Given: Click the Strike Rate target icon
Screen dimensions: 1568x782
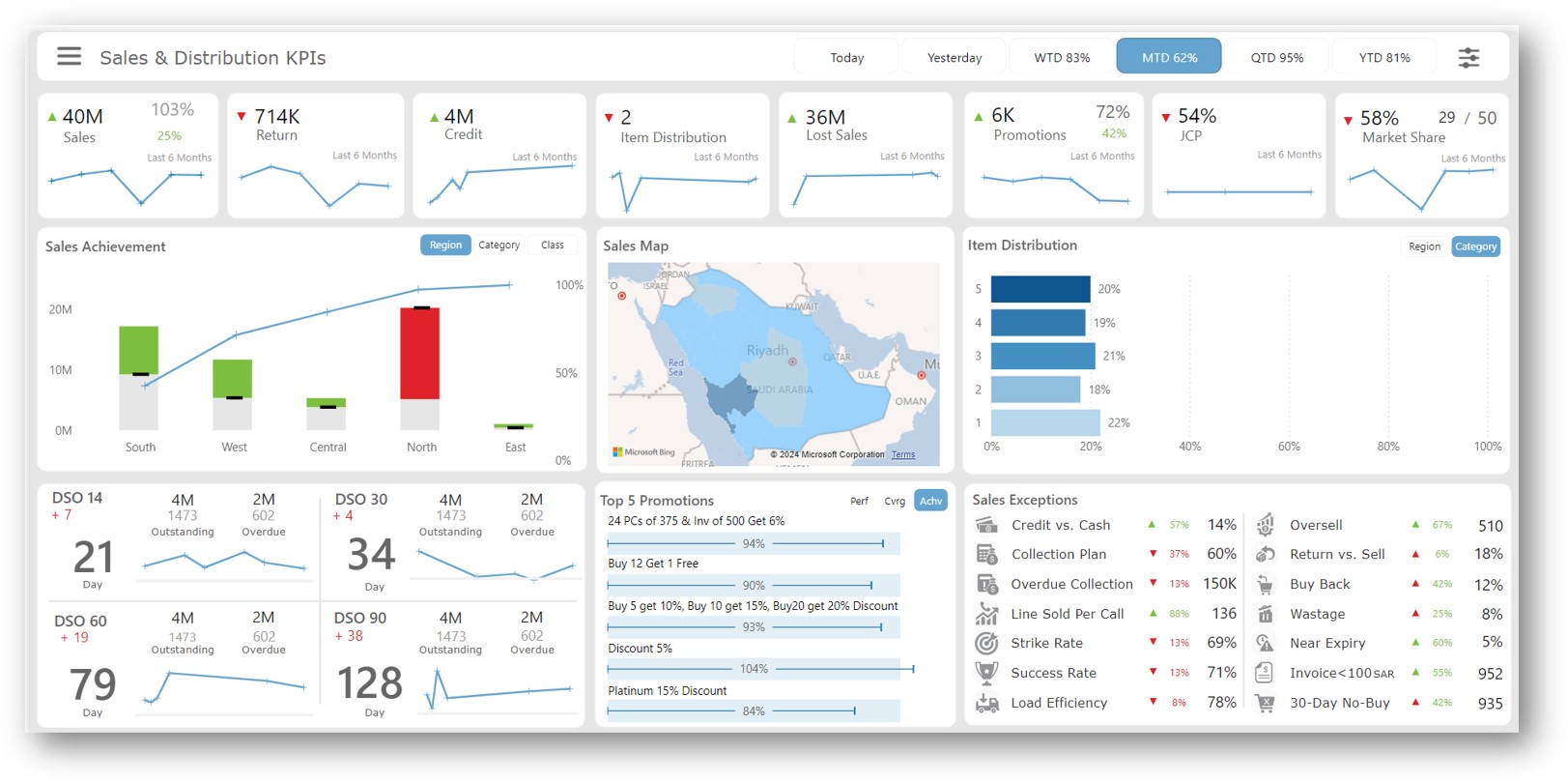Looking at the screenshot, I should coord(986,643).
